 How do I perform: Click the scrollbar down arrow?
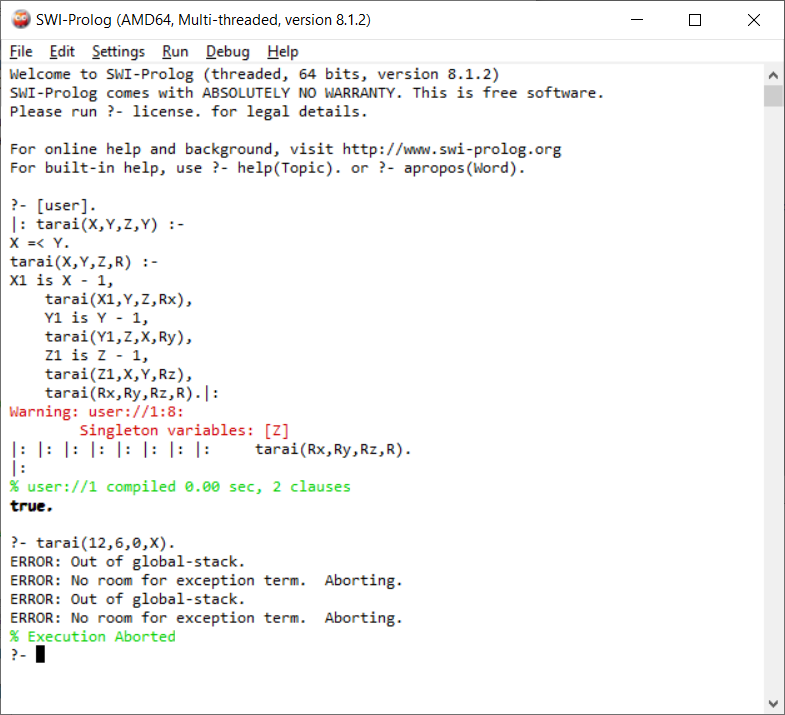pos(773,703)
